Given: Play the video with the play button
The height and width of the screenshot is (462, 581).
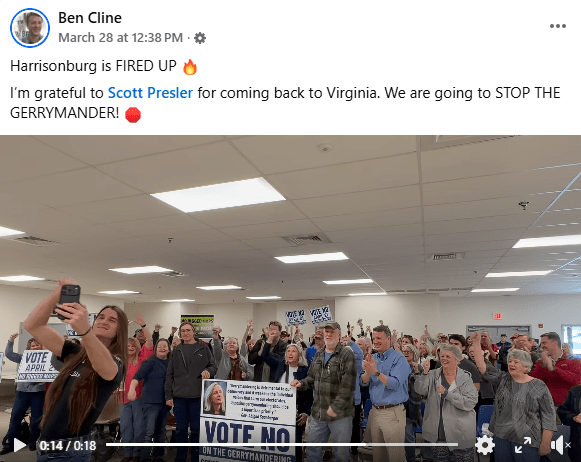Looking at the screenshot, I should pos(19,445).
